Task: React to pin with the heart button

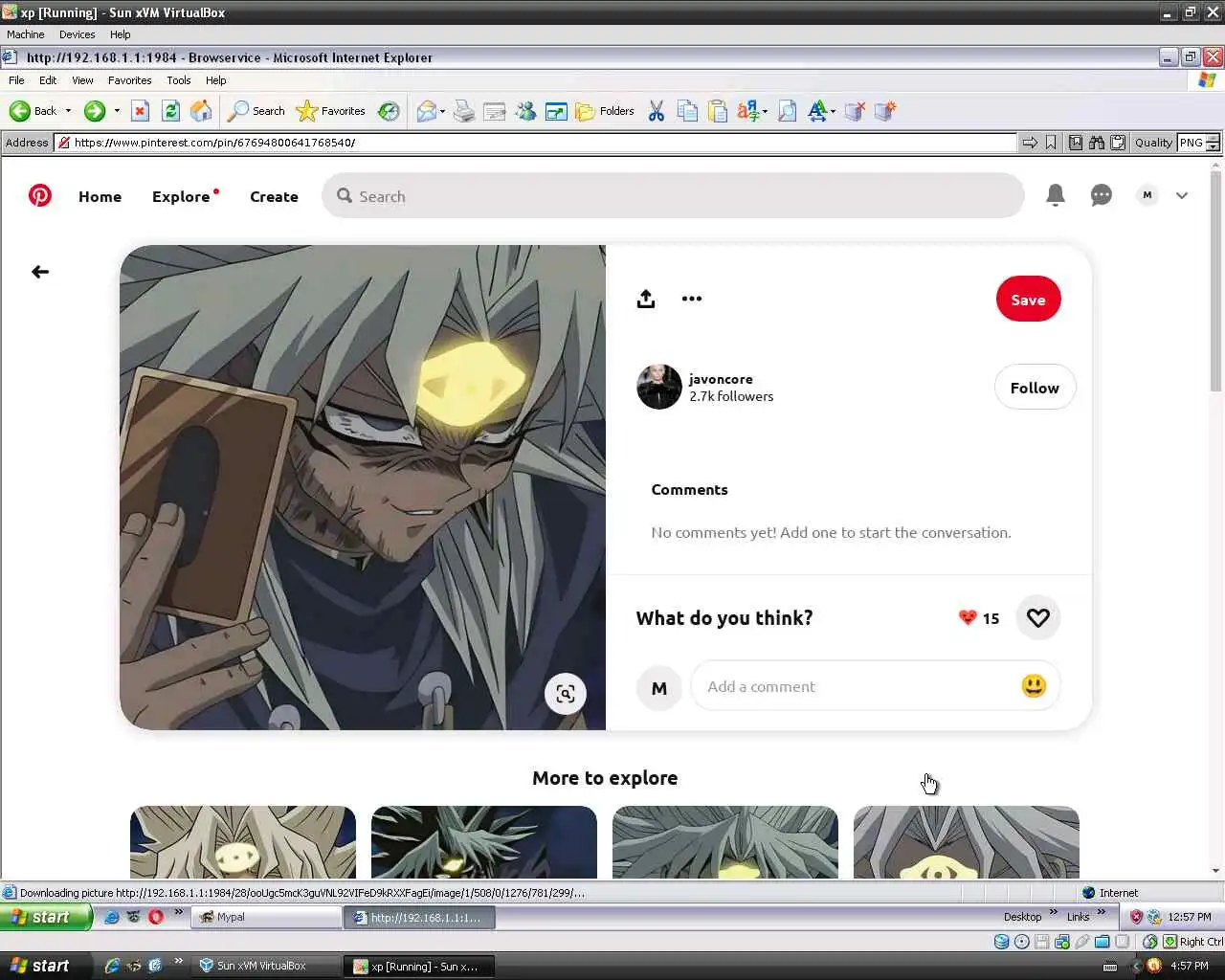Action: (x=1038, y=617)
